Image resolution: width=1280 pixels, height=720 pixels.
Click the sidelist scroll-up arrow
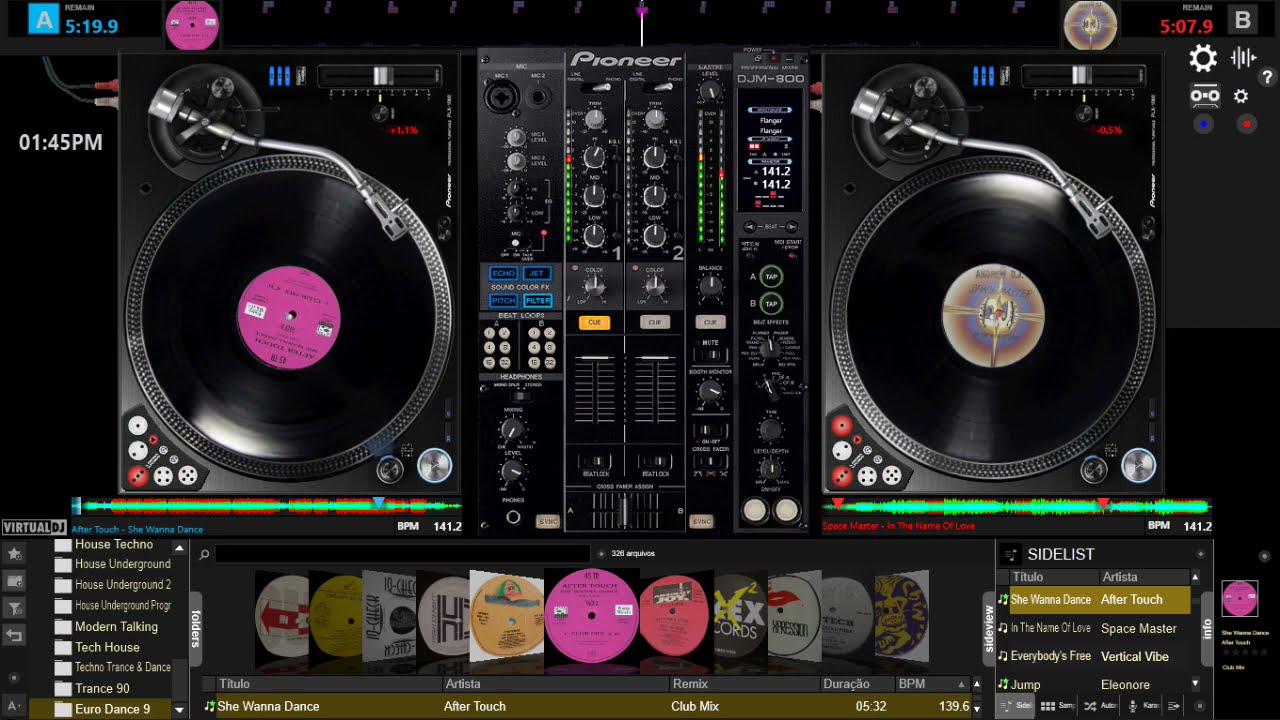click(1195, 577)
